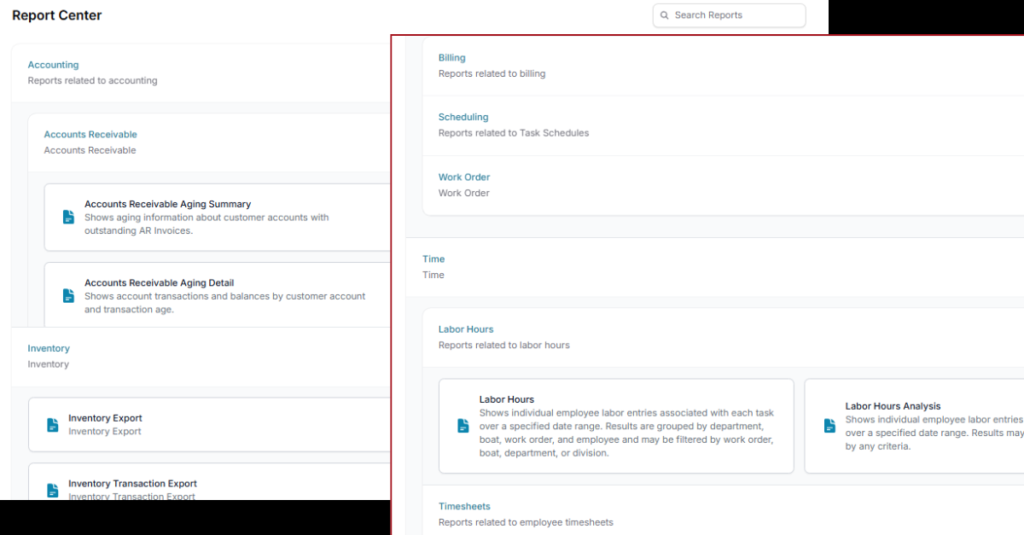Open the Accounting category link

click(x=53, y=65)
